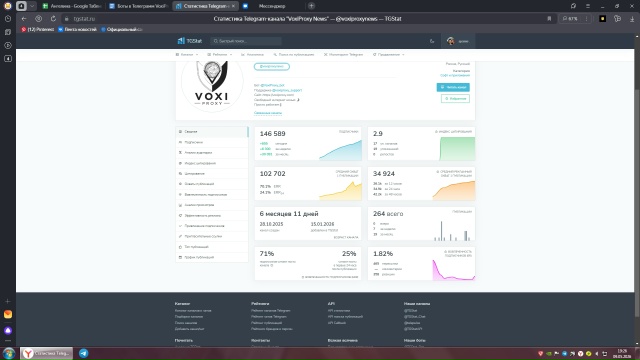The width and height of the screenshot is (640, 360).
Task: Open the @VoxiProxy_bot link
Action: [272, 85]
